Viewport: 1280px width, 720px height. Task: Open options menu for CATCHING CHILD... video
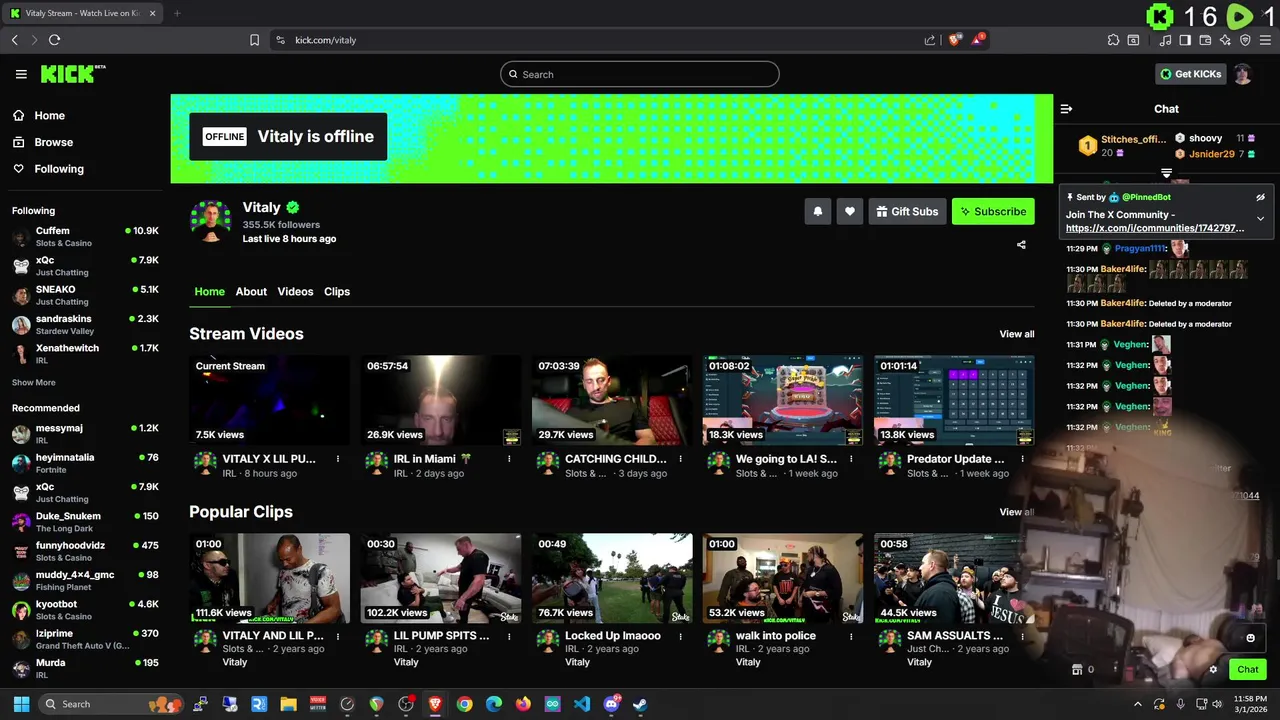coord(680,459)
